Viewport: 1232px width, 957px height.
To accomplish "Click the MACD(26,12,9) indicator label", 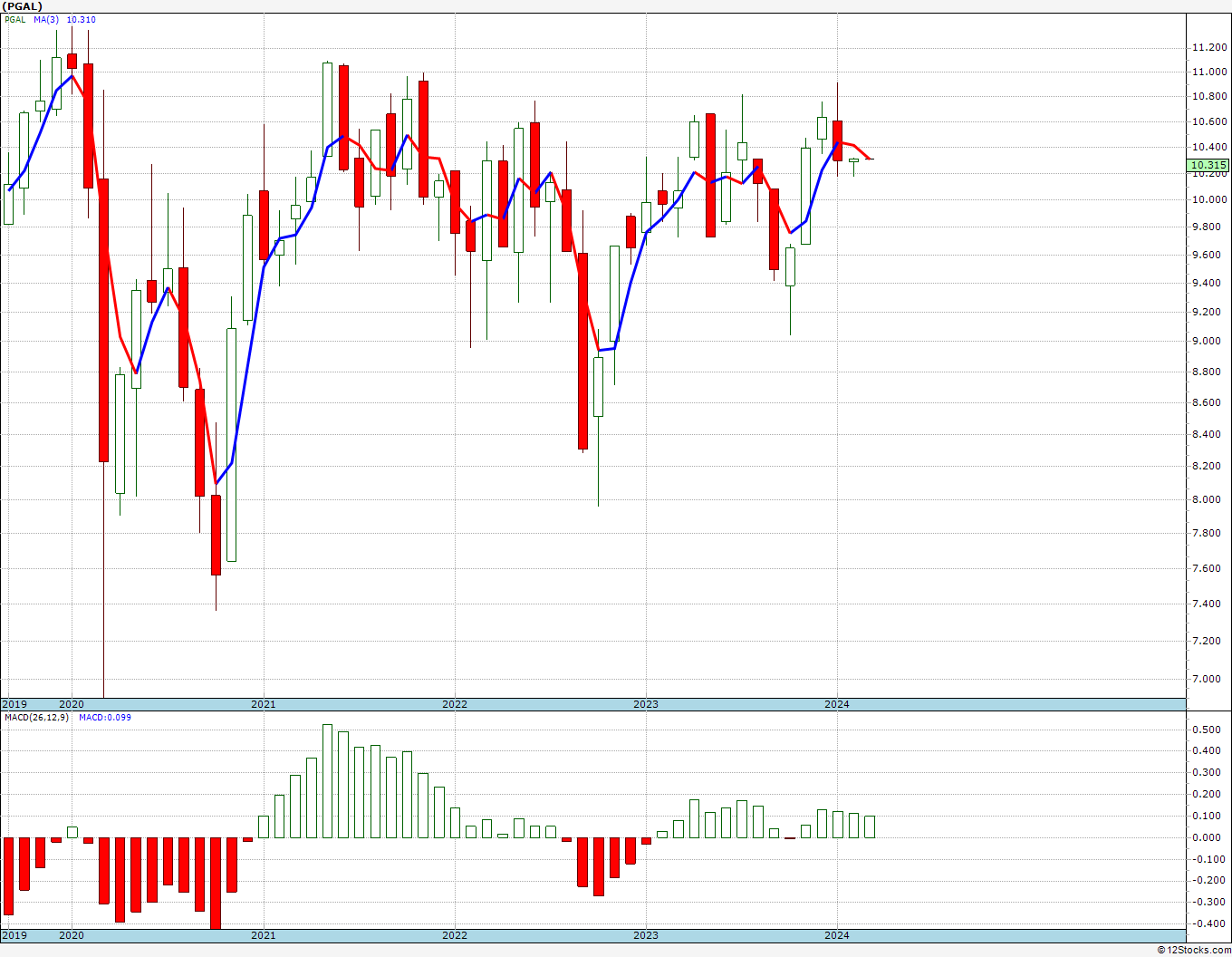I will click(37, 718).
